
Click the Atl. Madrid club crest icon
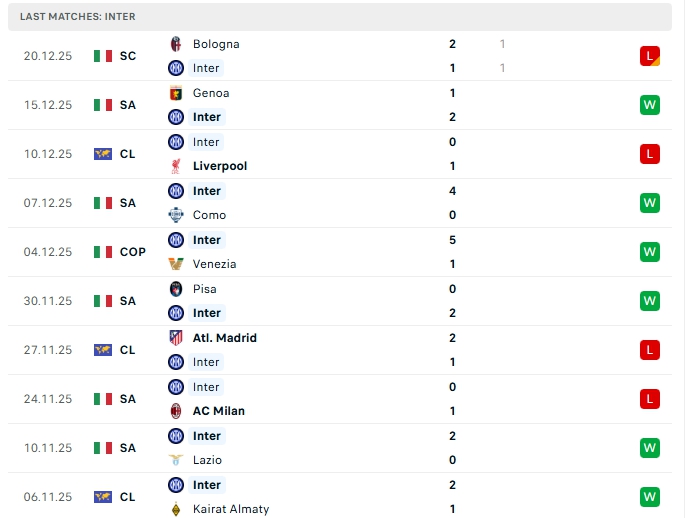pos(176,338)
